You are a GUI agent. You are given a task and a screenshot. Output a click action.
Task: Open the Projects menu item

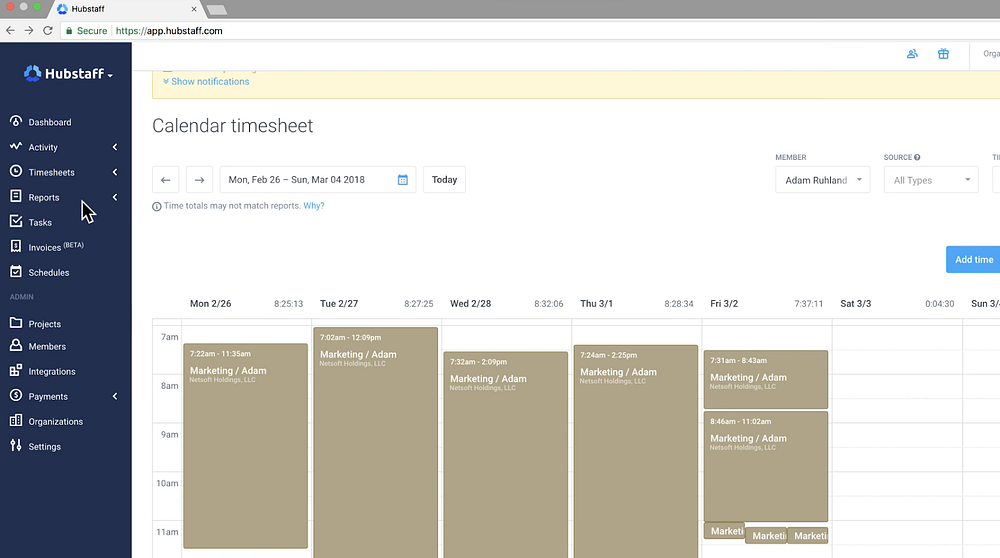pos(45,324)
